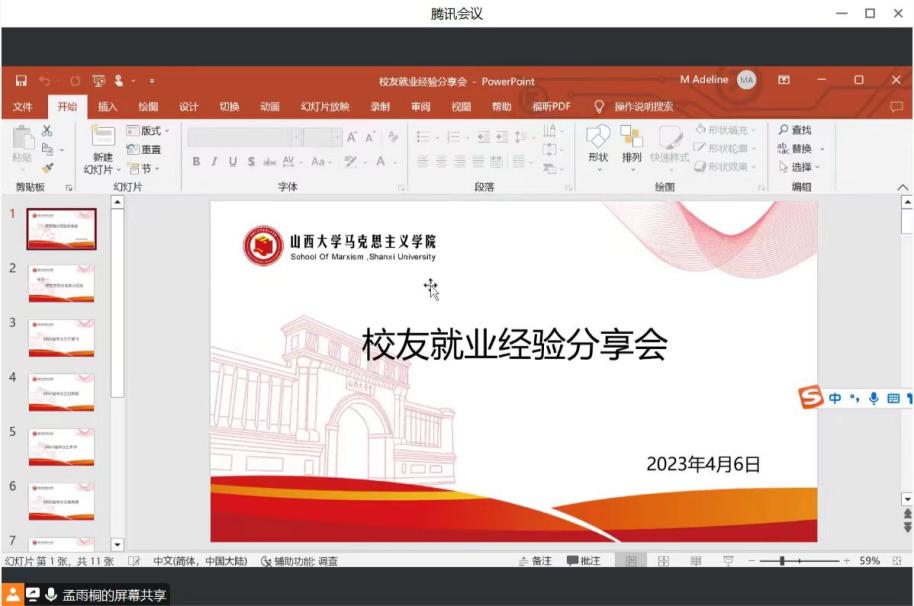
Task: Select the Cut scissors icon
Action: point(47,131)
